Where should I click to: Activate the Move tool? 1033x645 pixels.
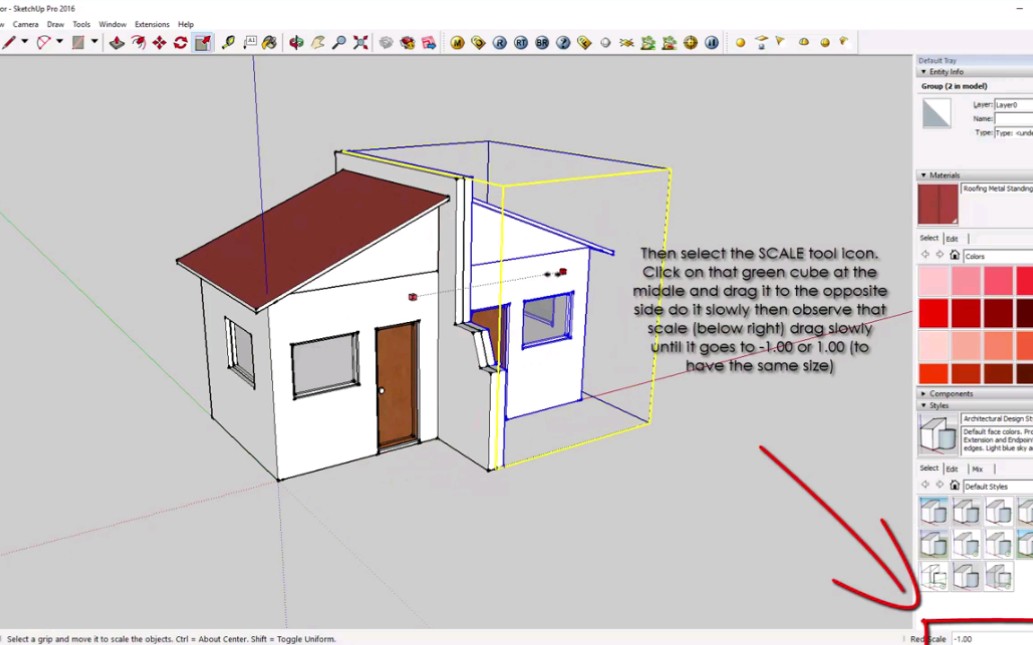click(157, 42)
